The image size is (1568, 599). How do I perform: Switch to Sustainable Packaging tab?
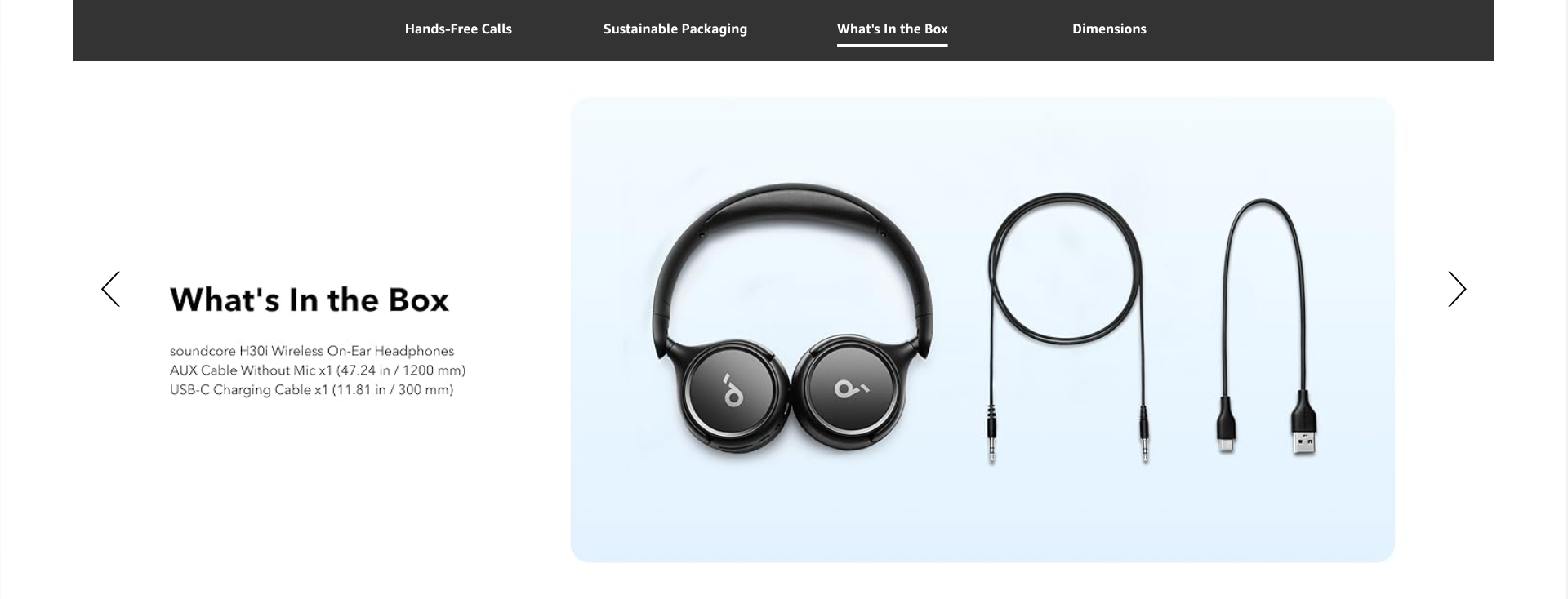pos(675,29)
